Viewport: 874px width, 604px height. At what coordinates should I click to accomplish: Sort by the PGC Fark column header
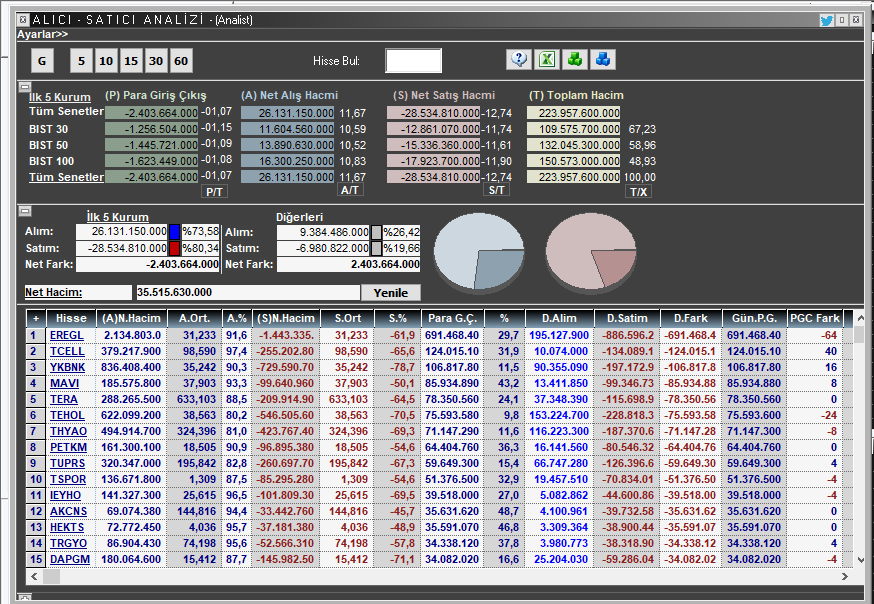814,318
